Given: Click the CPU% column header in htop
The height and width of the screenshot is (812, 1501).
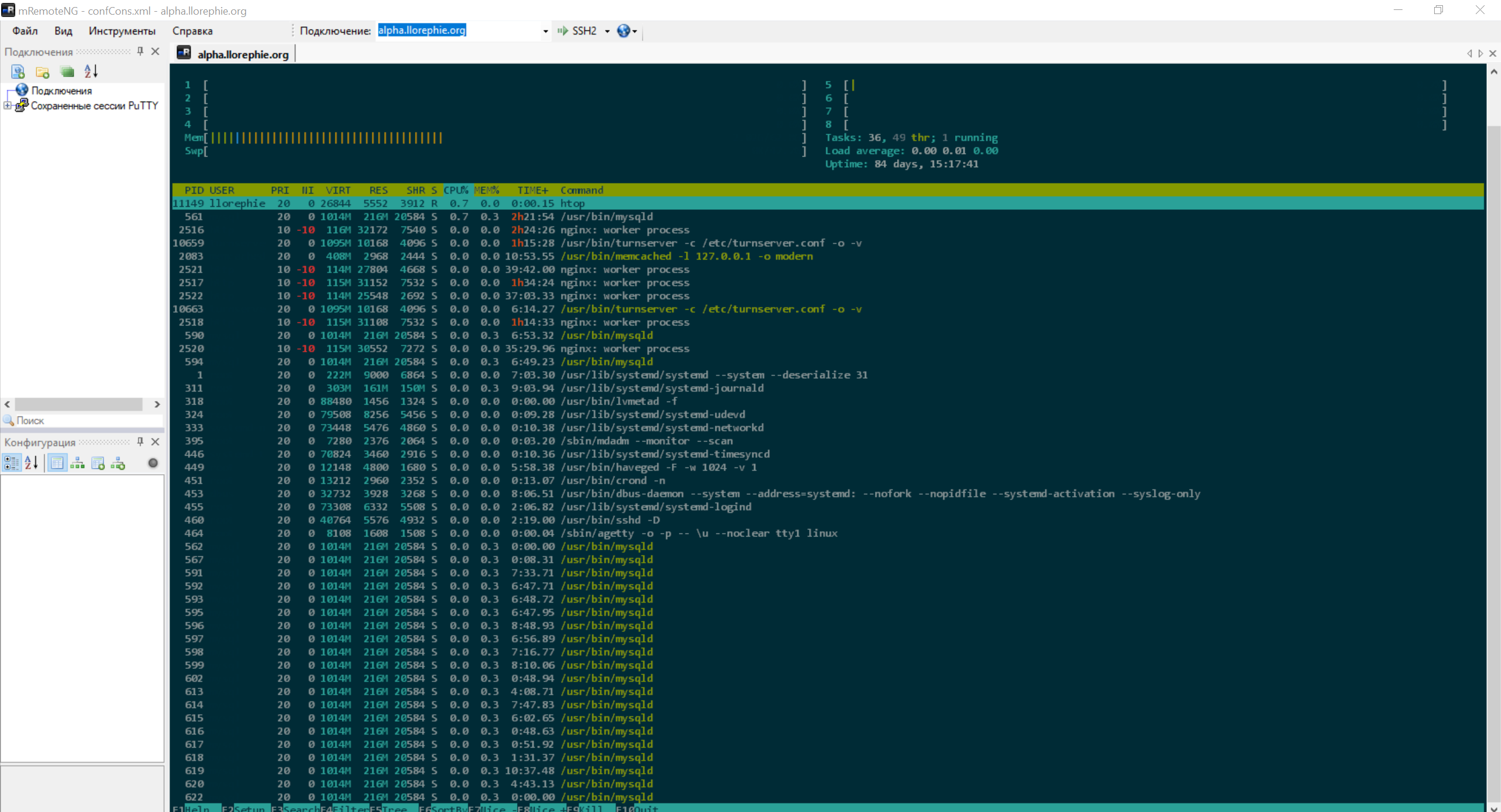Looking at the screenshot, I should [456, 190].
